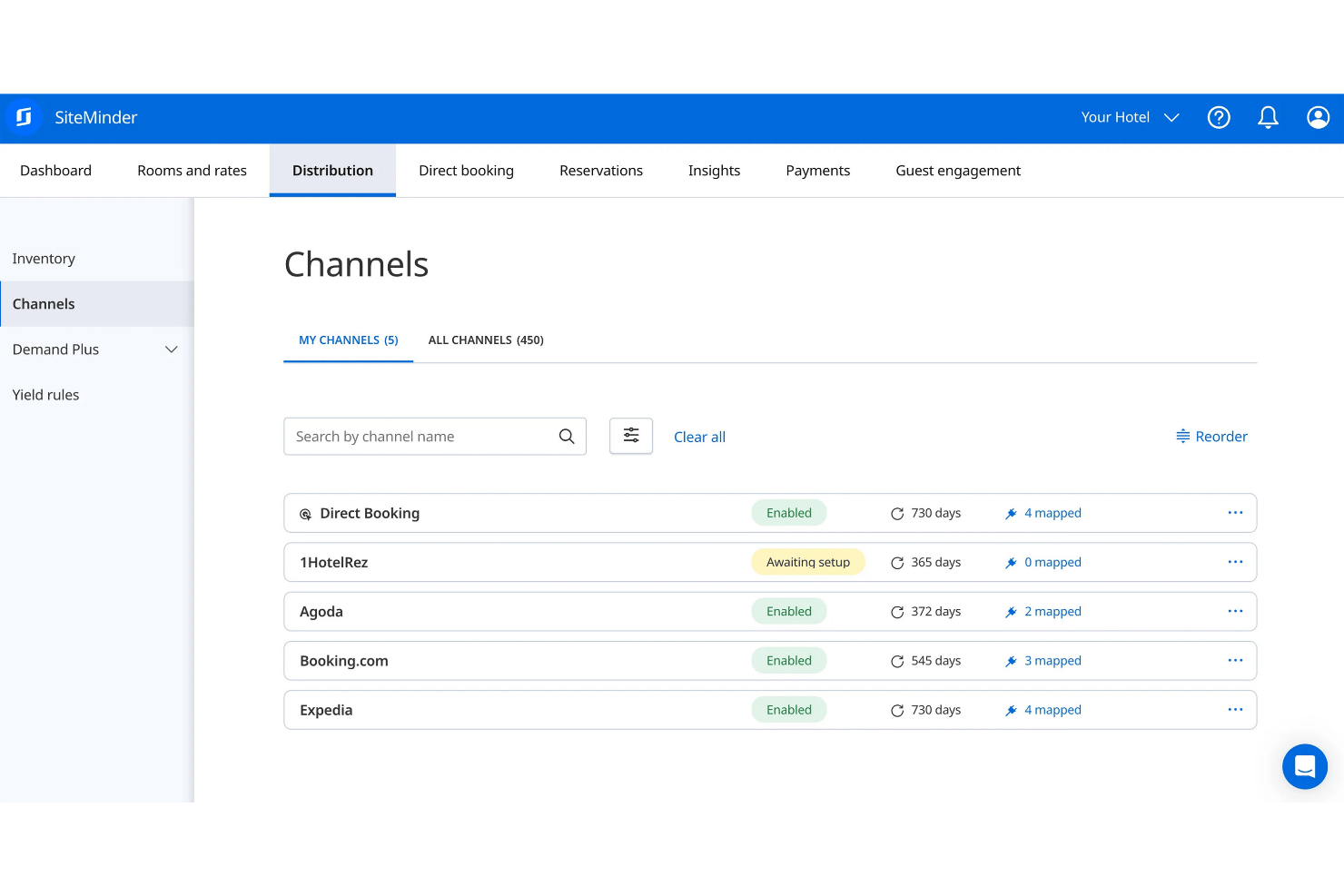1344x896 pixels.
Task: Click the Agoda channel name
Action: coord(321,612)
